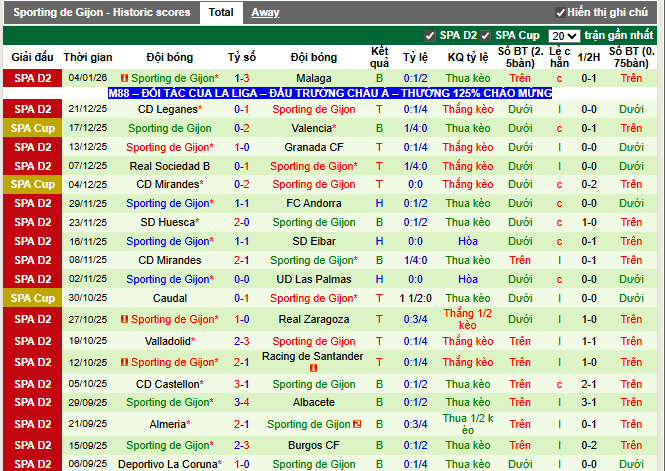The image size is (665, 471).
Task: Click SD Huesca team name
Action: tap(170, 223)
